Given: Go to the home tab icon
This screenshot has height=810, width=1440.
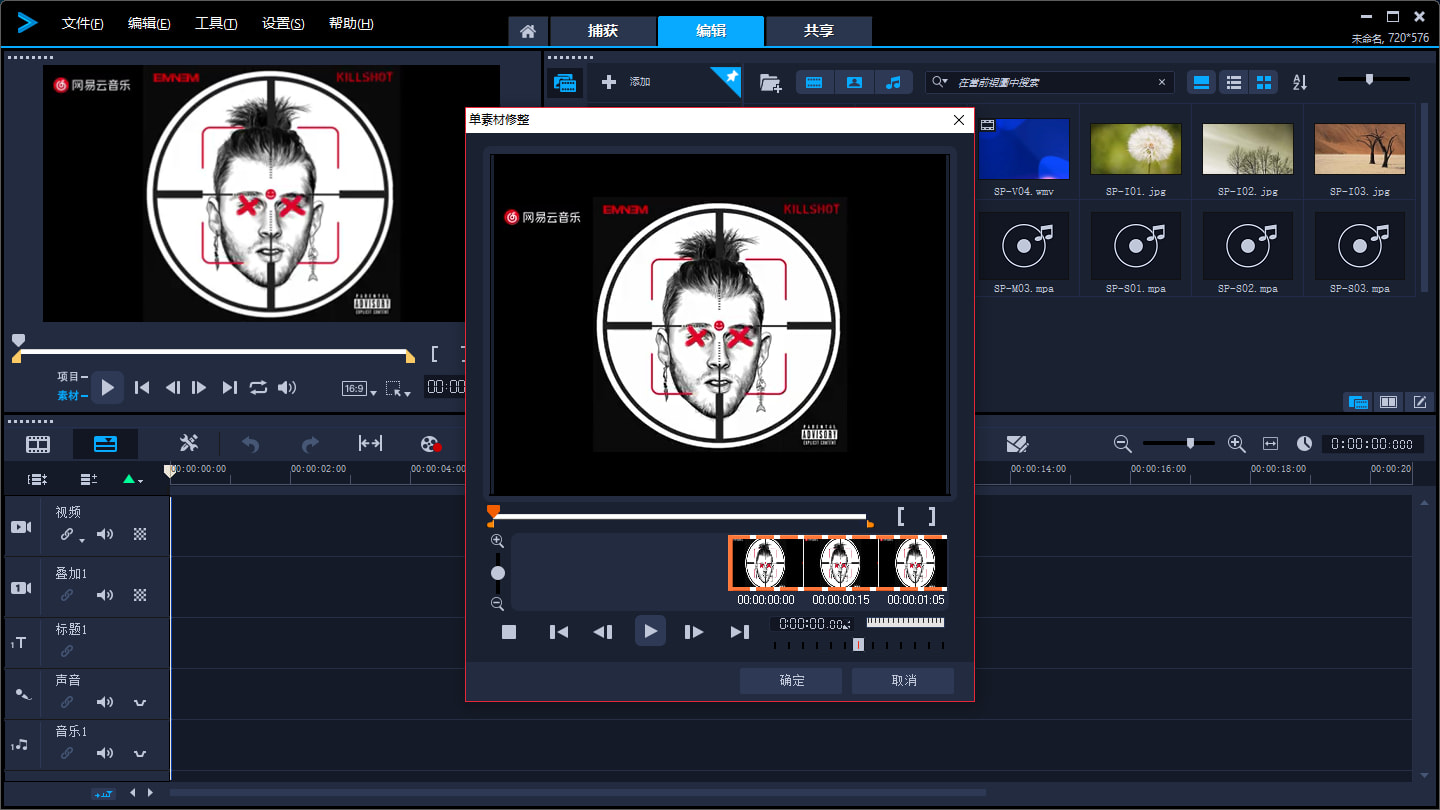Looking at the screenshot, I should 528,31.
